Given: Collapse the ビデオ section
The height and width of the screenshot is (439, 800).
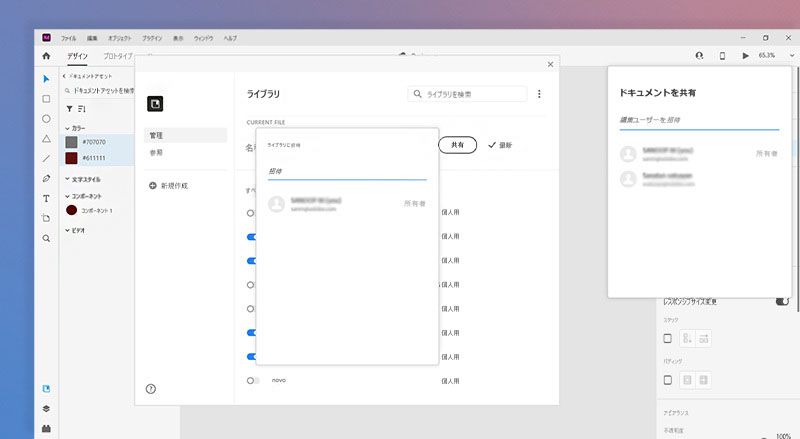Looking at the screenshot, I should pos(67,230).
